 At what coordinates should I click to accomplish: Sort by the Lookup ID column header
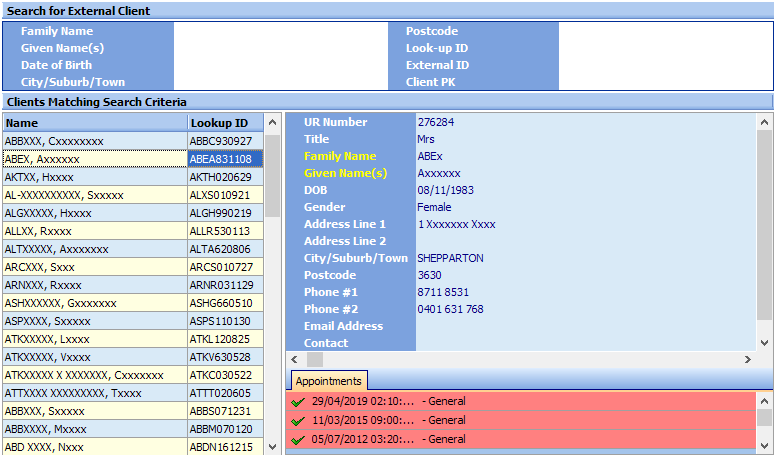coord(225,123)
